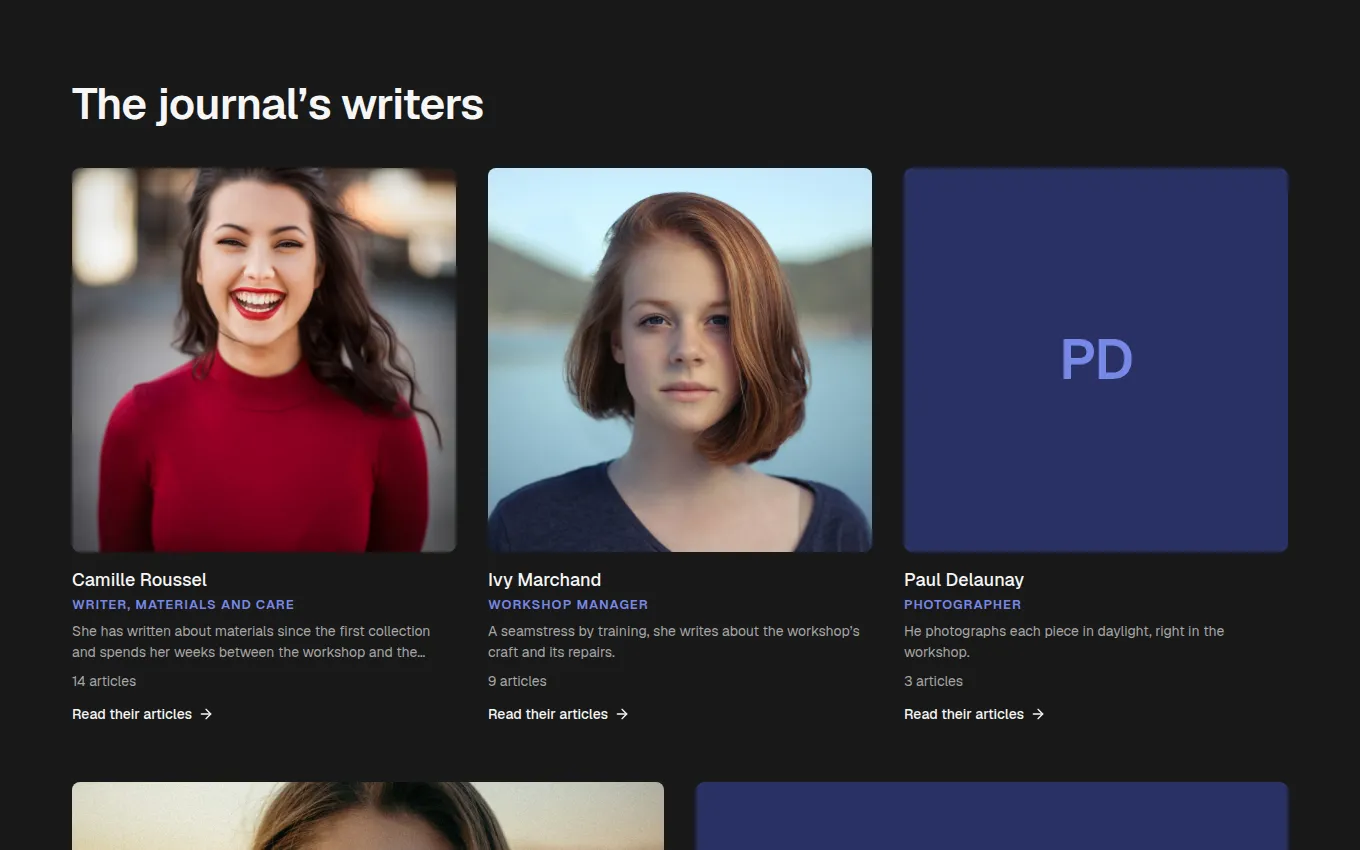Click Ivy Marchand's seamstress bio text
Image resolution: width=1360 pixels, height=850 pixels.
tap(674, 642)
